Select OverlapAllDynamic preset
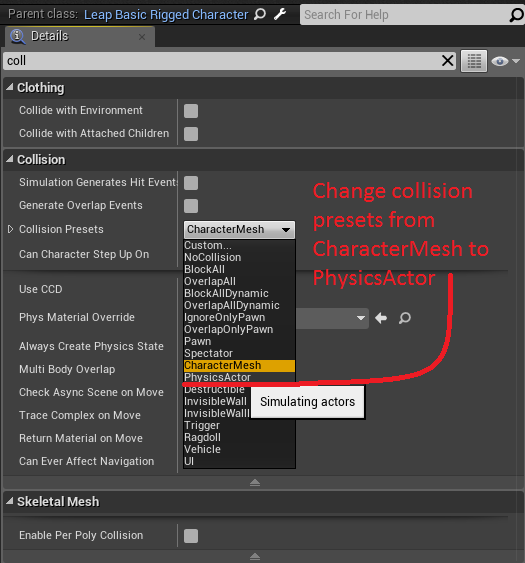This screenshot has height=563, width=525. pyautogui.click(x=239, y=306)
